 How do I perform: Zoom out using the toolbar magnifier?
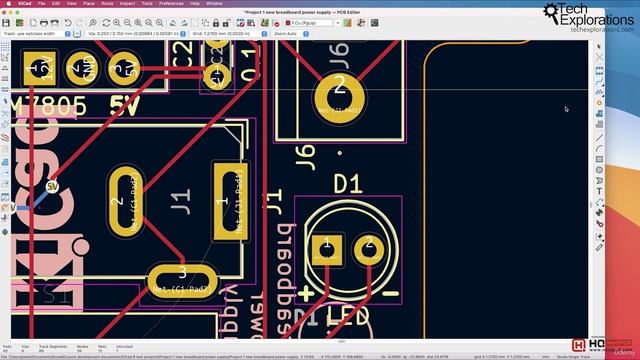pyautogui.click(x=127, y=23)
